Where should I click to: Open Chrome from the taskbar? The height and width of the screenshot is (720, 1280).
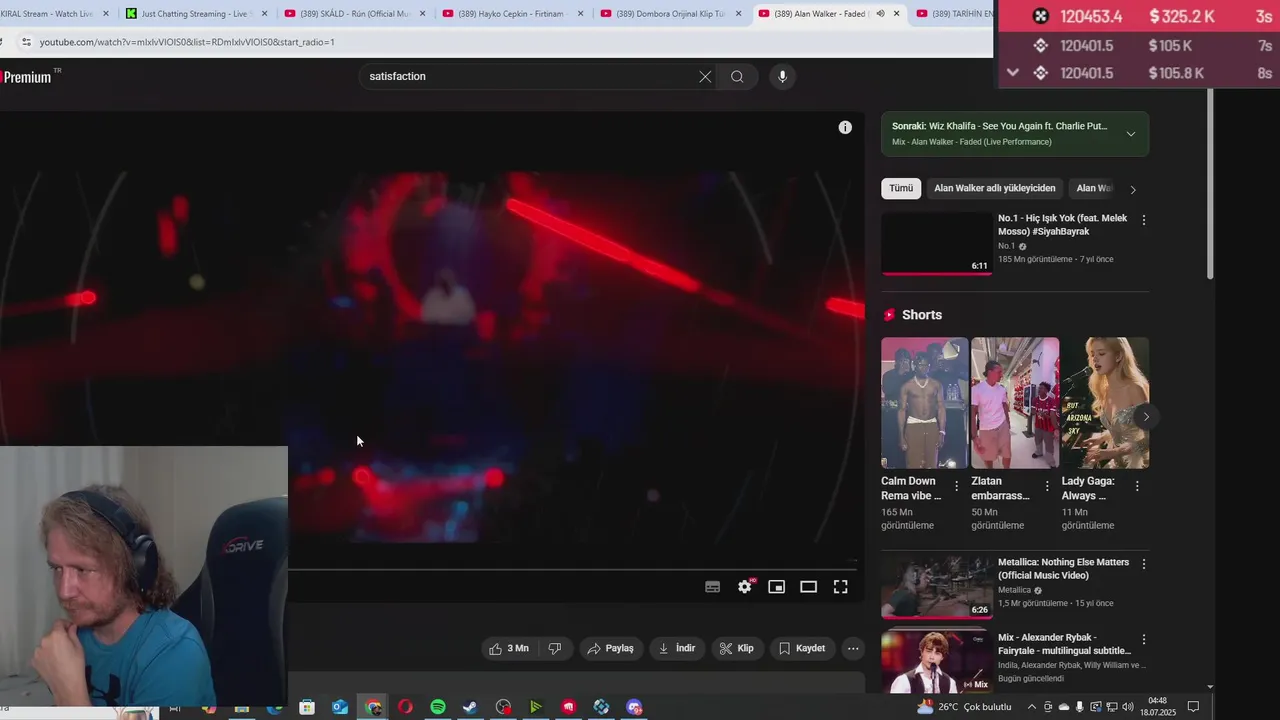click(373, 707)
